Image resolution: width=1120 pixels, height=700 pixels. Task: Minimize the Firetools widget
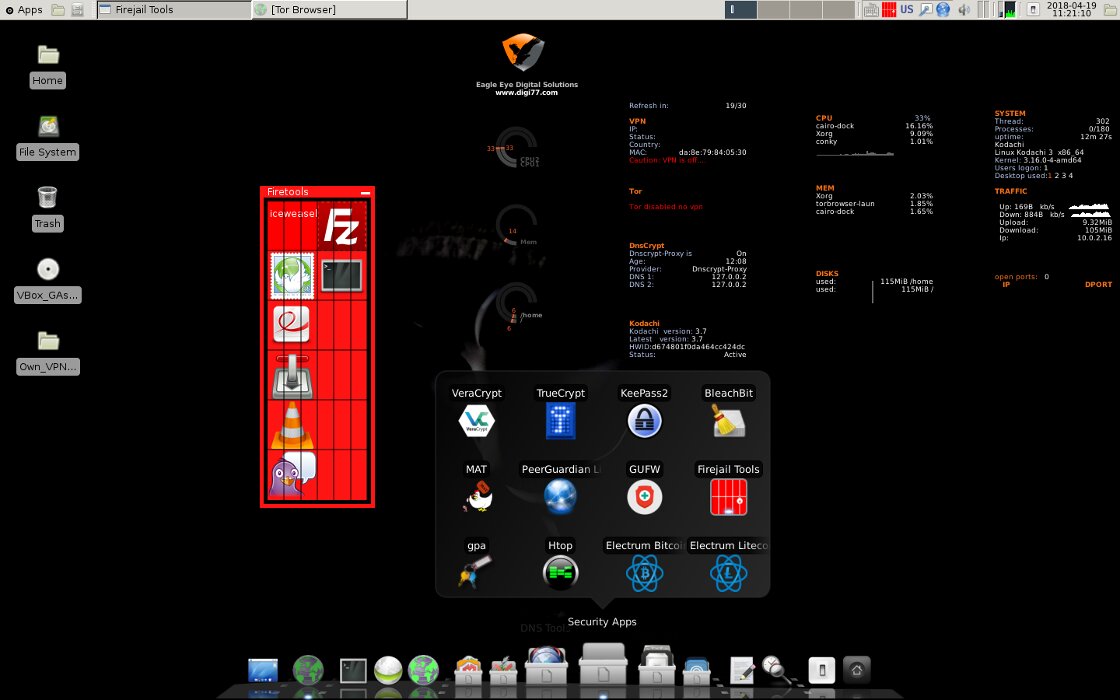365,192
